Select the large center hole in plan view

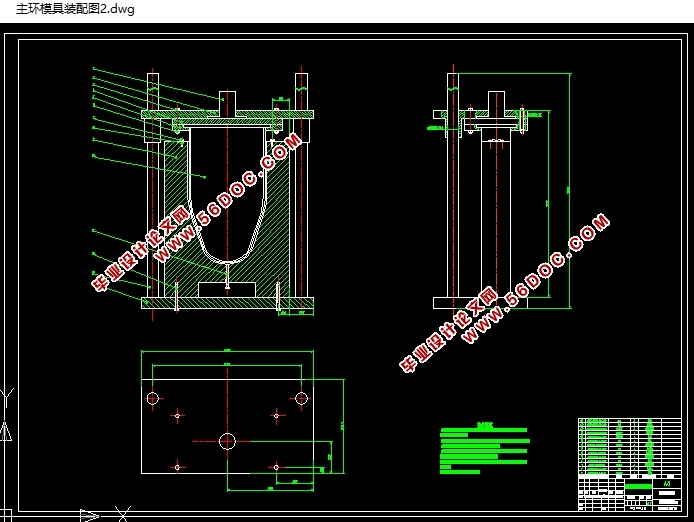tap(227, 440)
